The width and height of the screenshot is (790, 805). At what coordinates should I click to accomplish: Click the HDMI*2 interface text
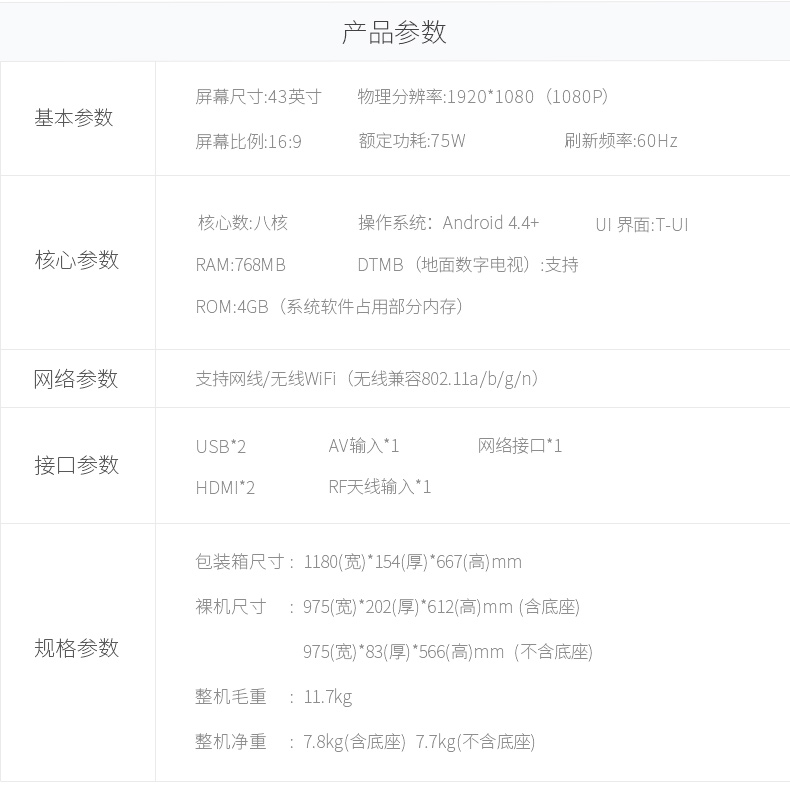(225, 487)
